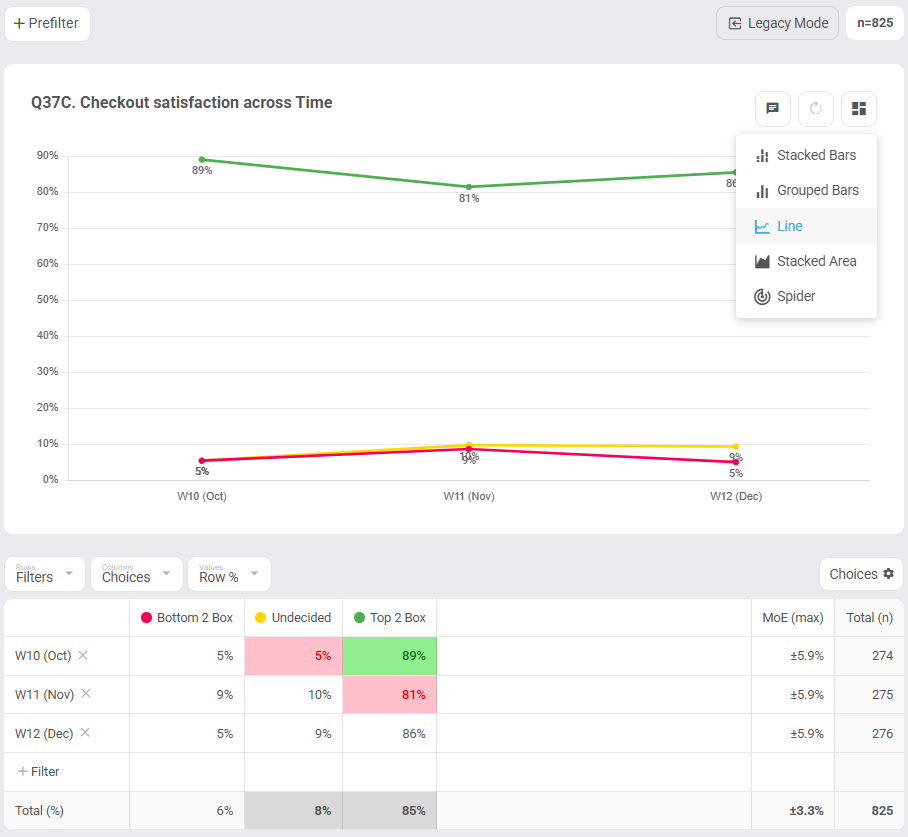
Task: Click the green Top 2 Box swatch
Action: point(360,618)
